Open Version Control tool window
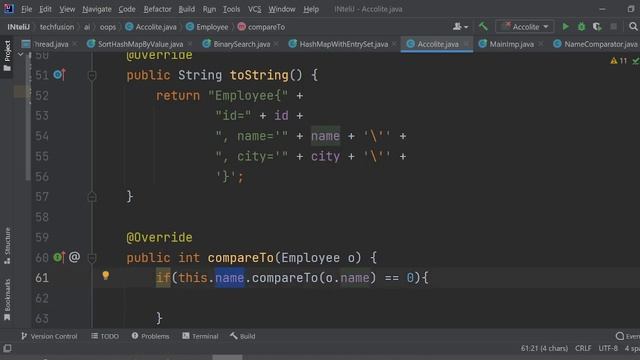 coord(49,336)
